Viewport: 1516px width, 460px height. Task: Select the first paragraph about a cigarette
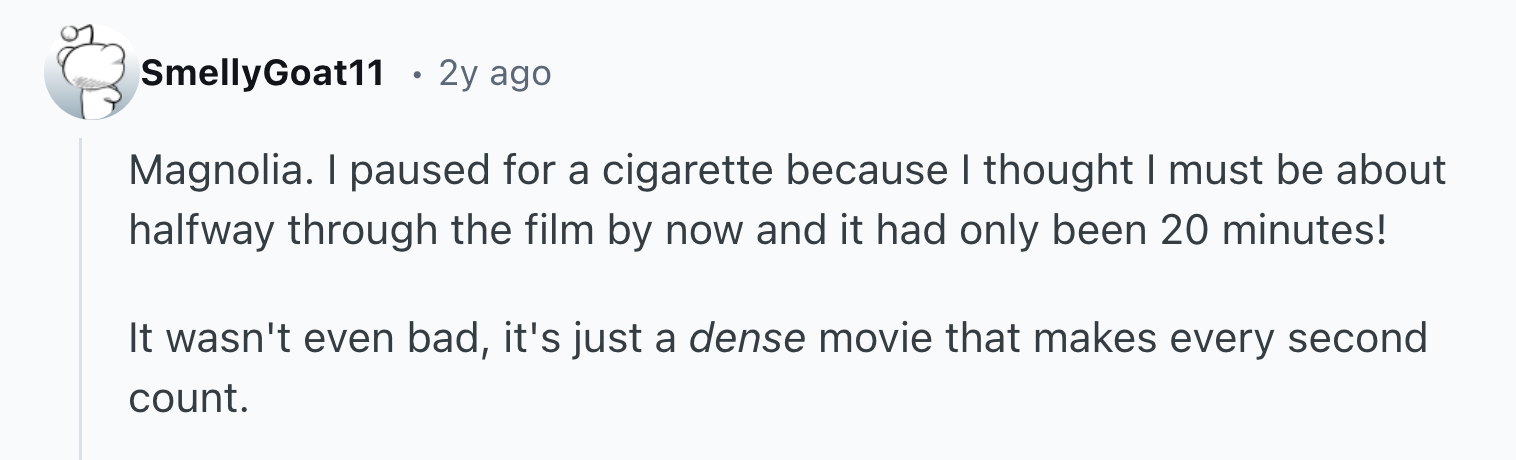coord(786,201)
